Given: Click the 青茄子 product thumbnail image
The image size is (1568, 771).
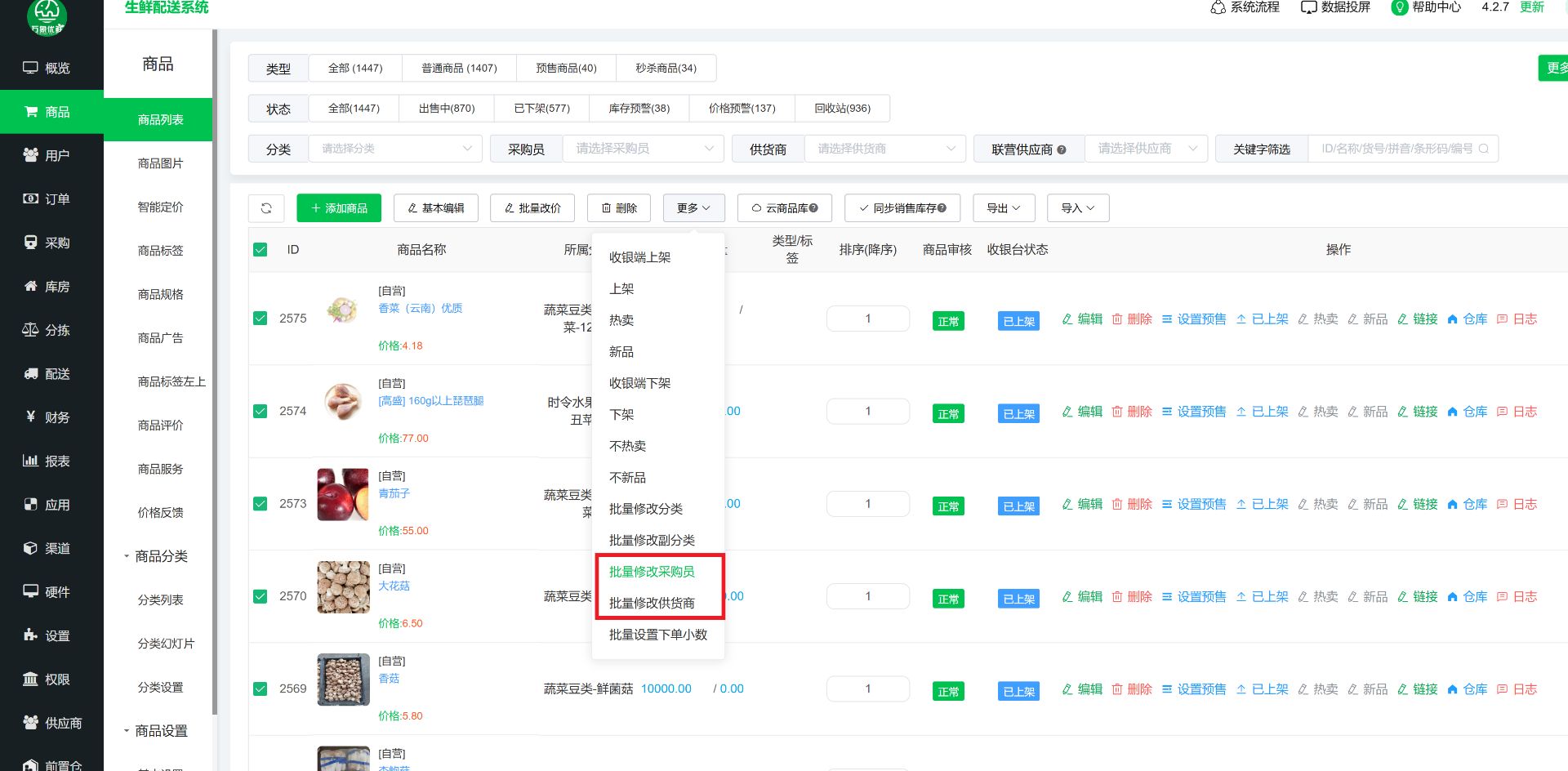Looking at the screenshot, I should click(343, 494).
